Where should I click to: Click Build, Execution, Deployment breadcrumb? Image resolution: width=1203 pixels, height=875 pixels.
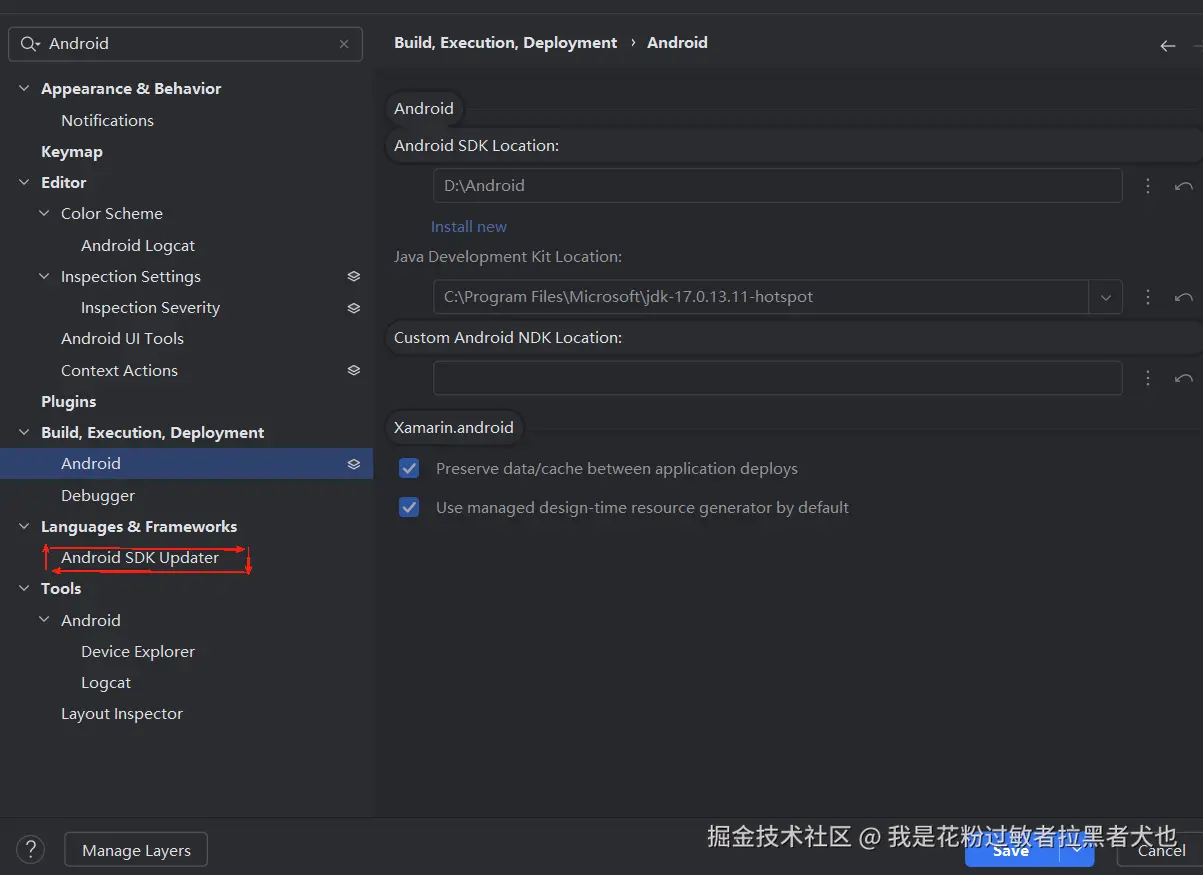(x=506, y=43)
